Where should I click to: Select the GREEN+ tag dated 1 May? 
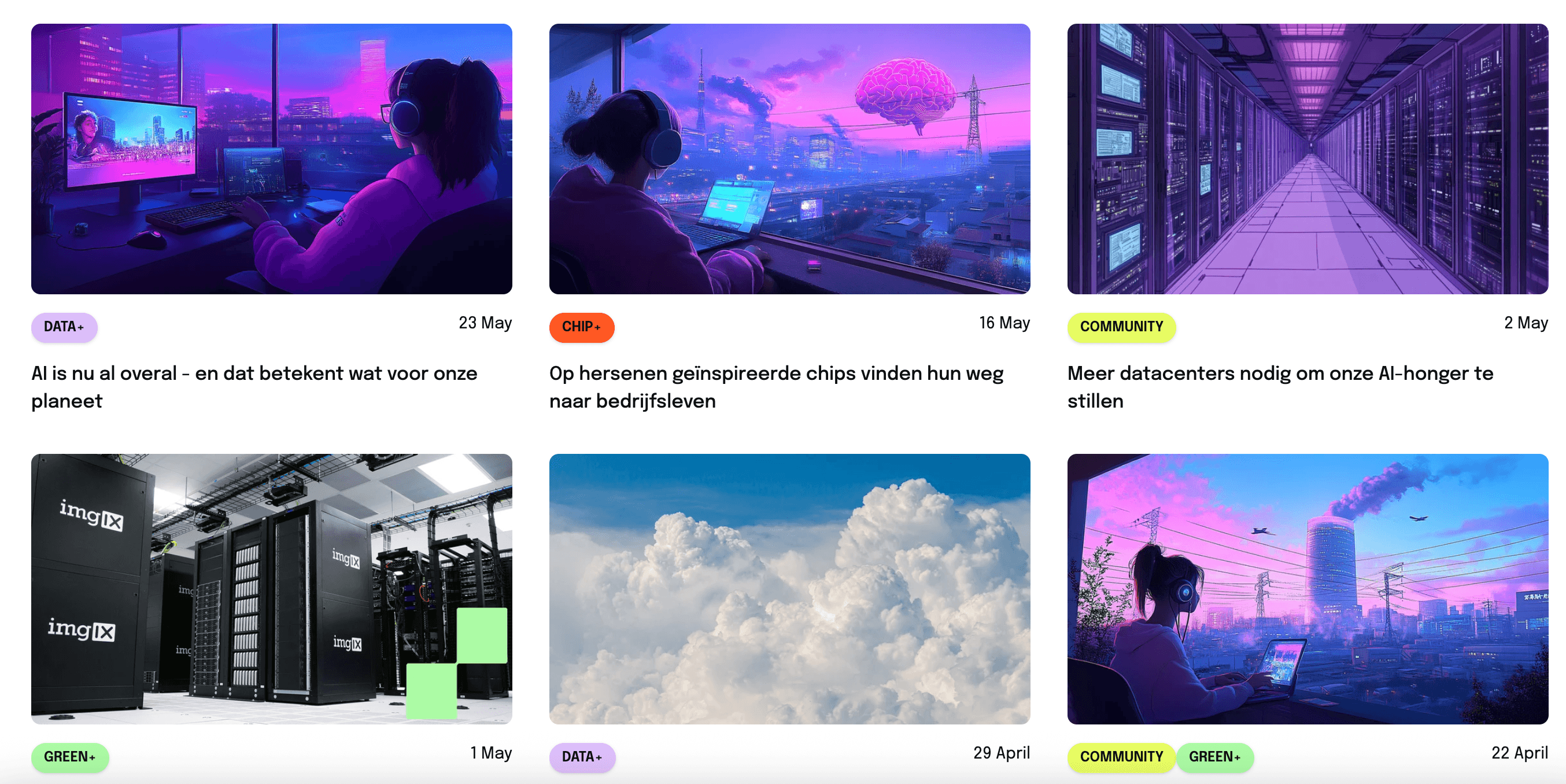(70, 757)
